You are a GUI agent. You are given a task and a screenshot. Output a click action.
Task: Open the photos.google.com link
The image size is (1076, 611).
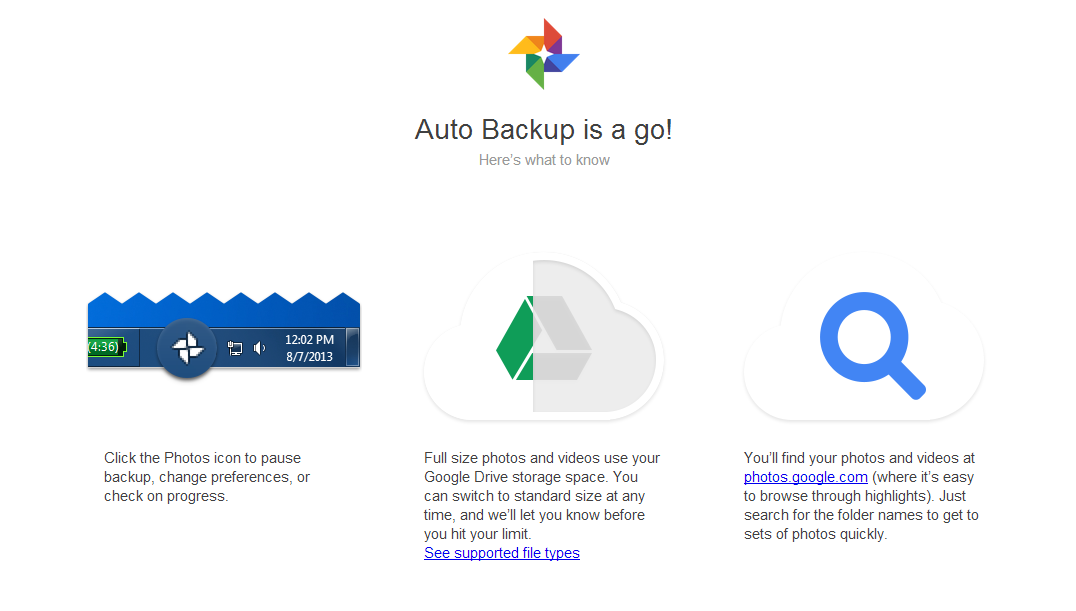[x=805, y=476]
